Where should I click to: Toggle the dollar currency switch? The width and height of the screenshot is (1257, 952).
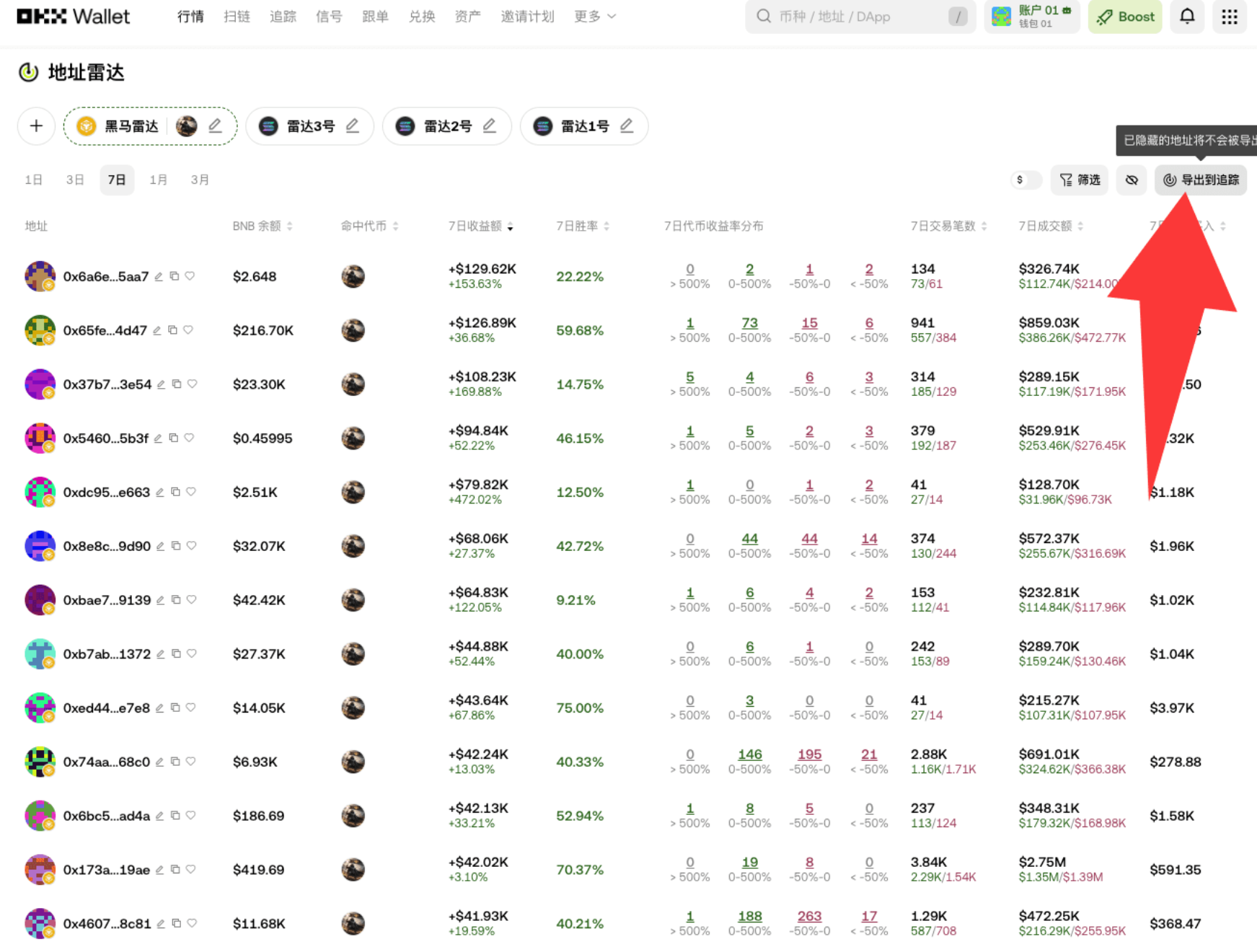pyautogui.click(x=1026, y=180)
